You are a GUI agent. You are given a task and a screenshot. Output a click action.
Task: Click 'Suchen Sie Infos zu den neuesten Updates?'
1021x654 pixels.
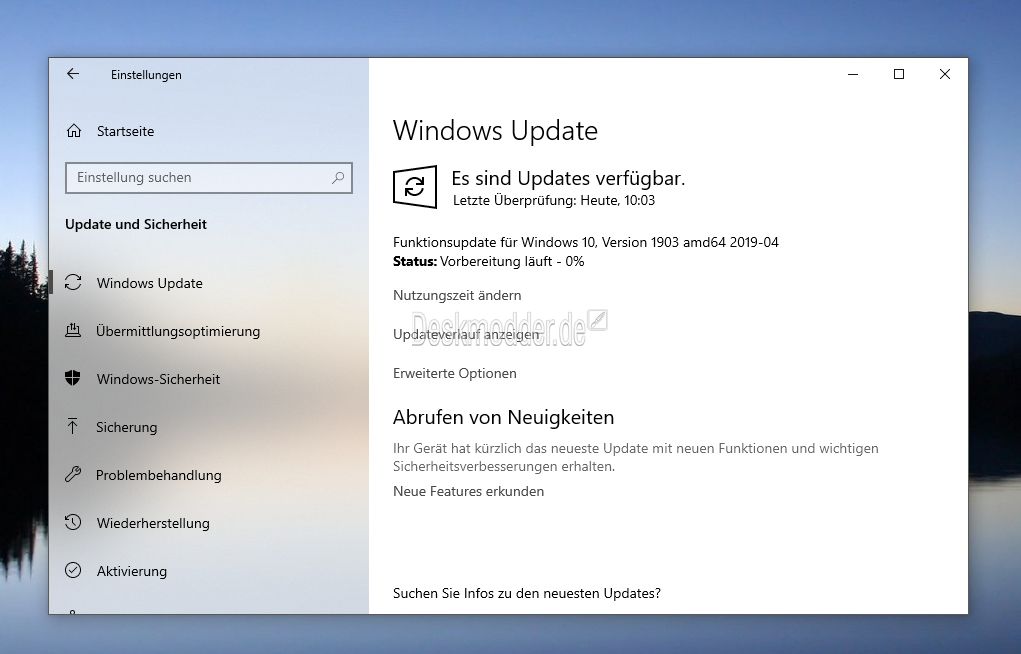point(526,593)
